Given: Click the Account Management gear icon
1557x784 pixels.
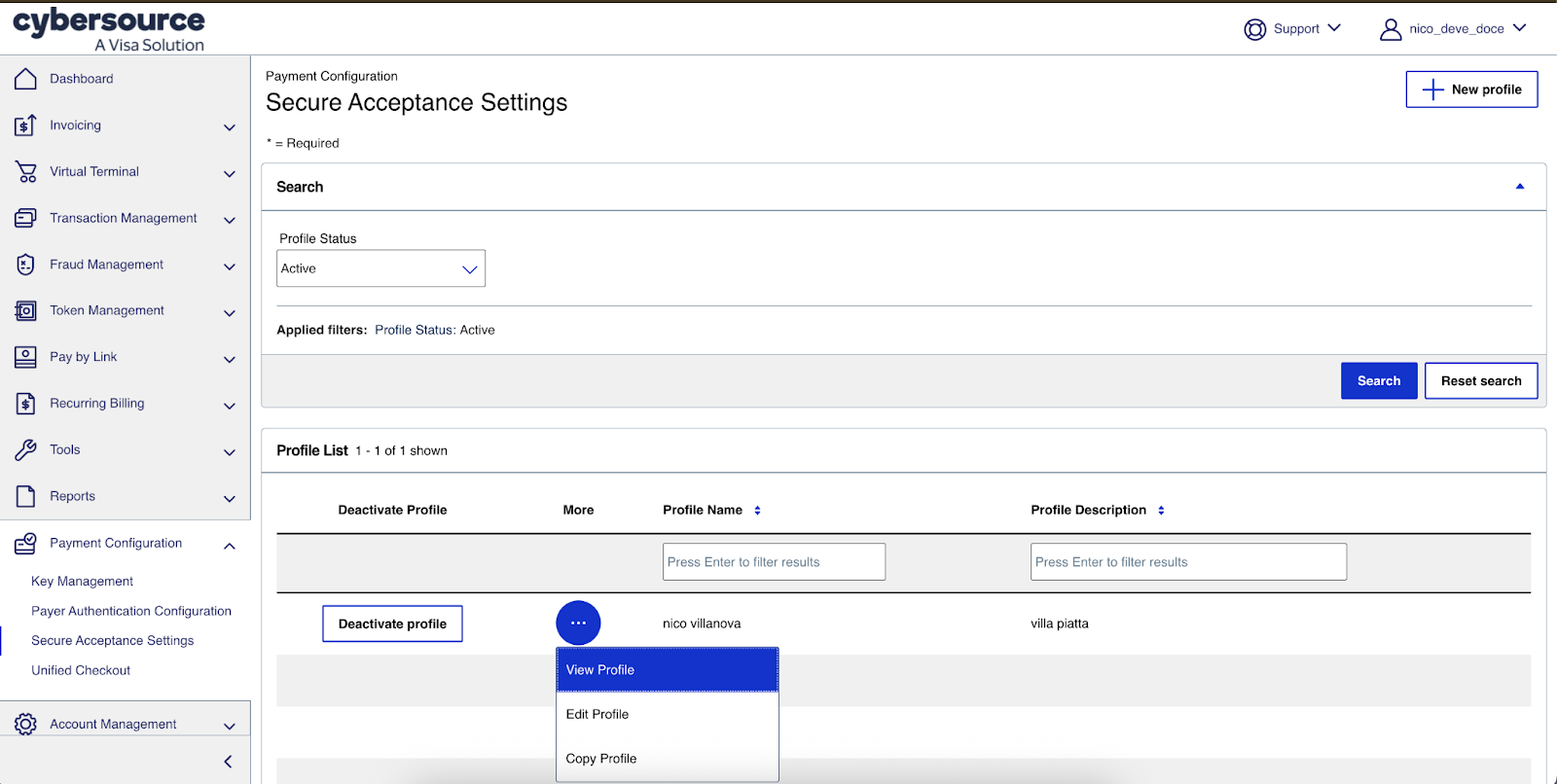Looking at the screenshot, I should click(x=25, y=725).
